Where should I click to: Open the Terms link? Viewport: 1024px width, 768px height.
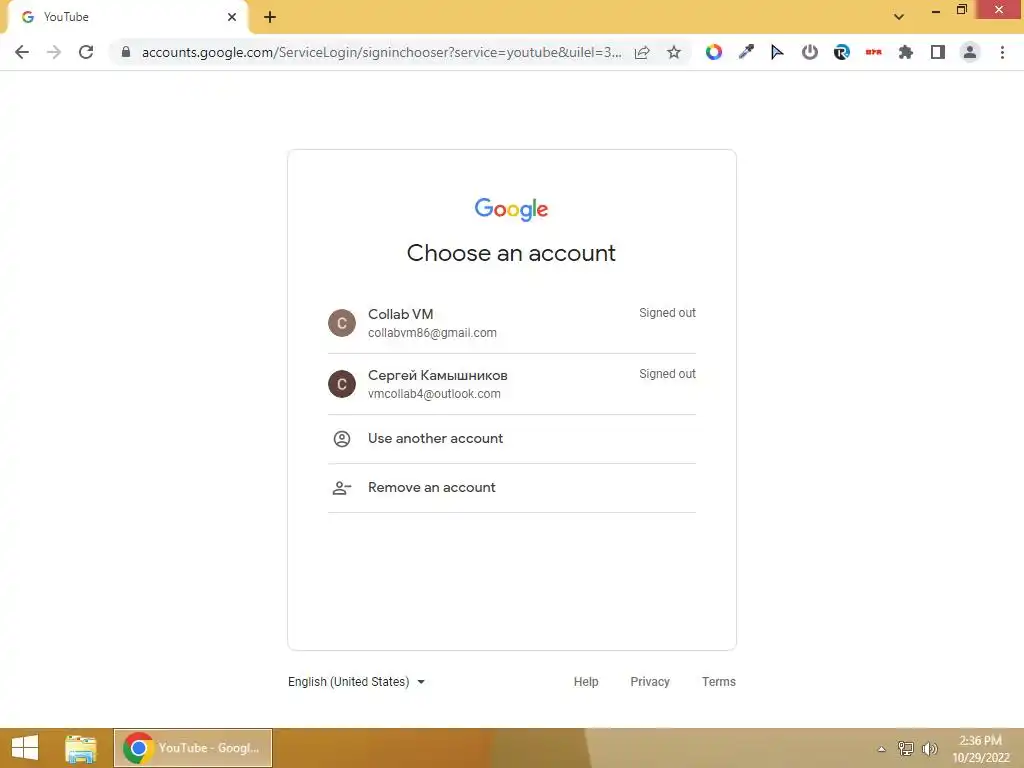pyautogui.click(x=718, y=682)
